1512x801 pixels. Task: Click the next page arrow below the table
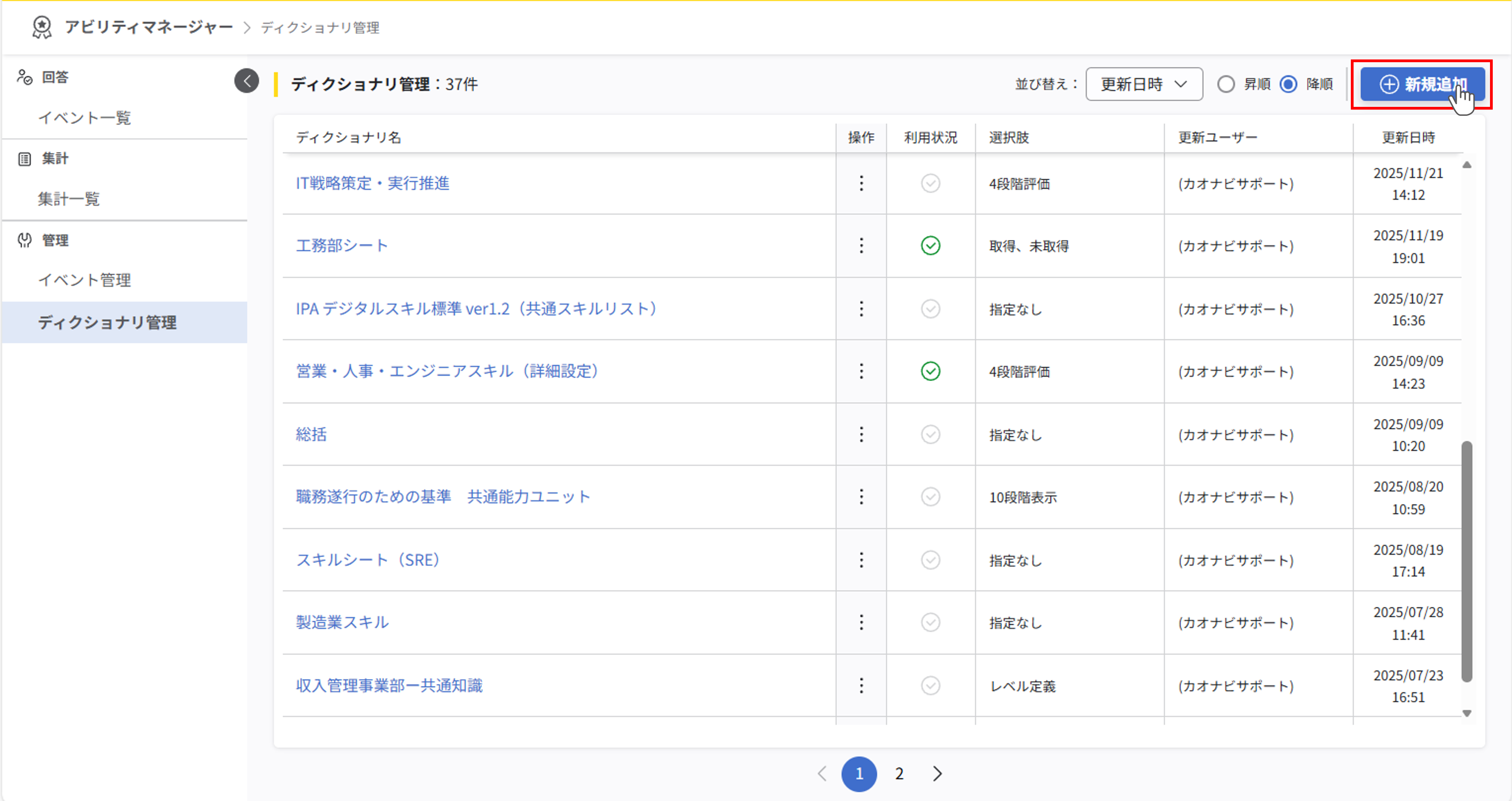[x=937, y=774]
